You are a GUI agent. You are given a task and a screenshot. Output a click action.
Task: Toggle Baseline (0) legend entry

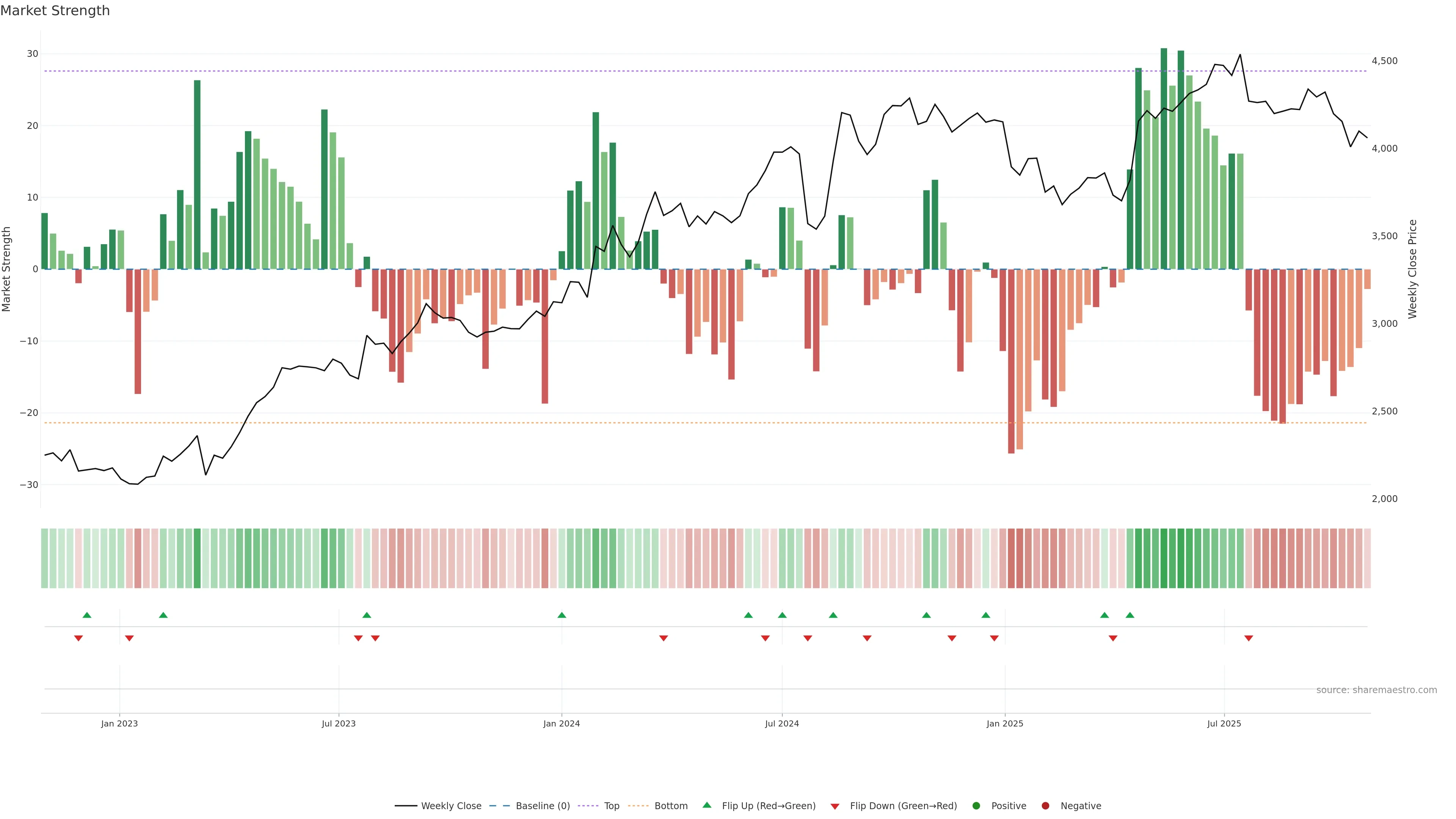coord(542,806)
